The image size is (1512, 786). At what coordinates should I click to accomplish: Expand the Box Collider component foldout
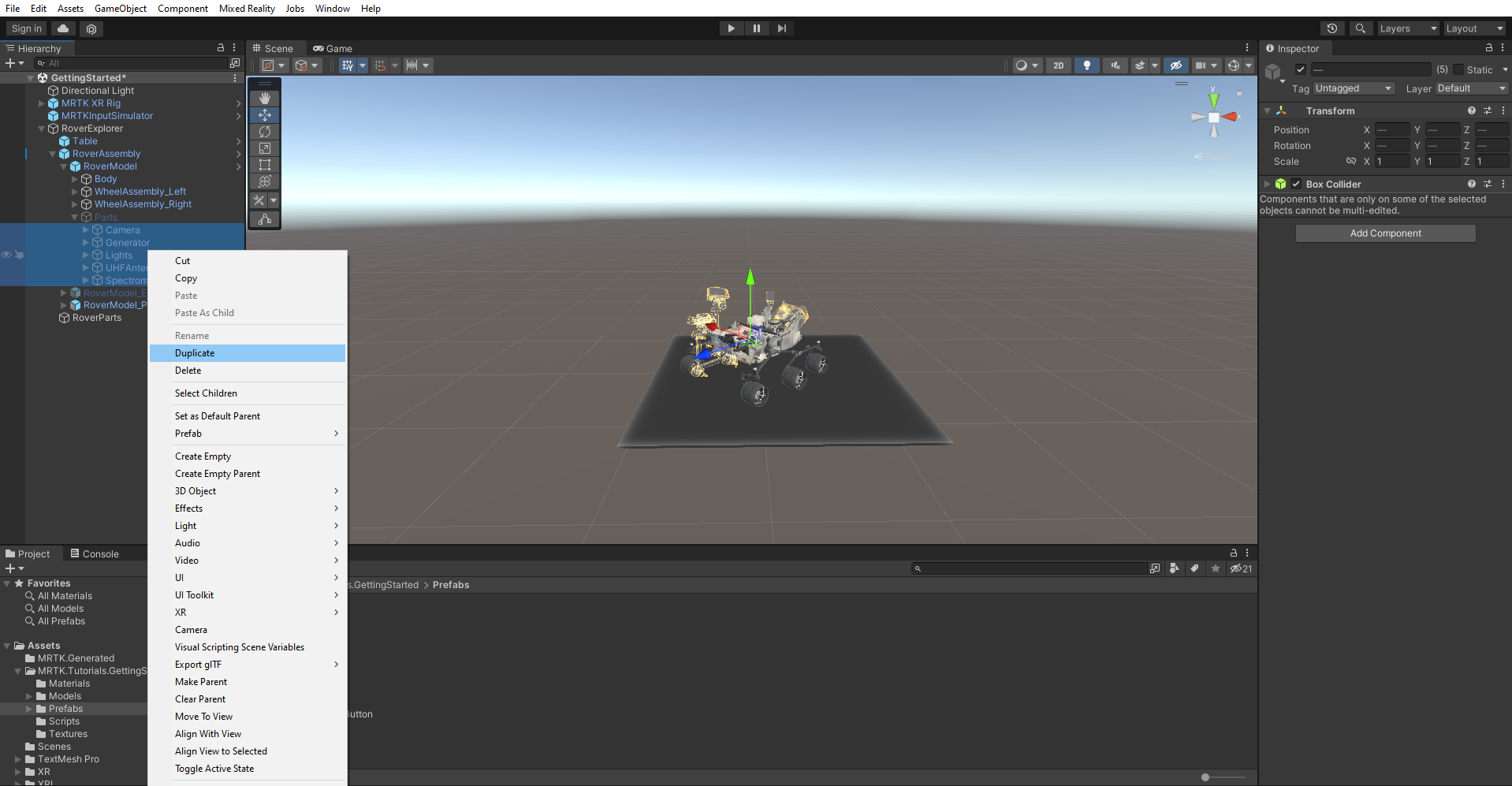[x=1268, y=184]
